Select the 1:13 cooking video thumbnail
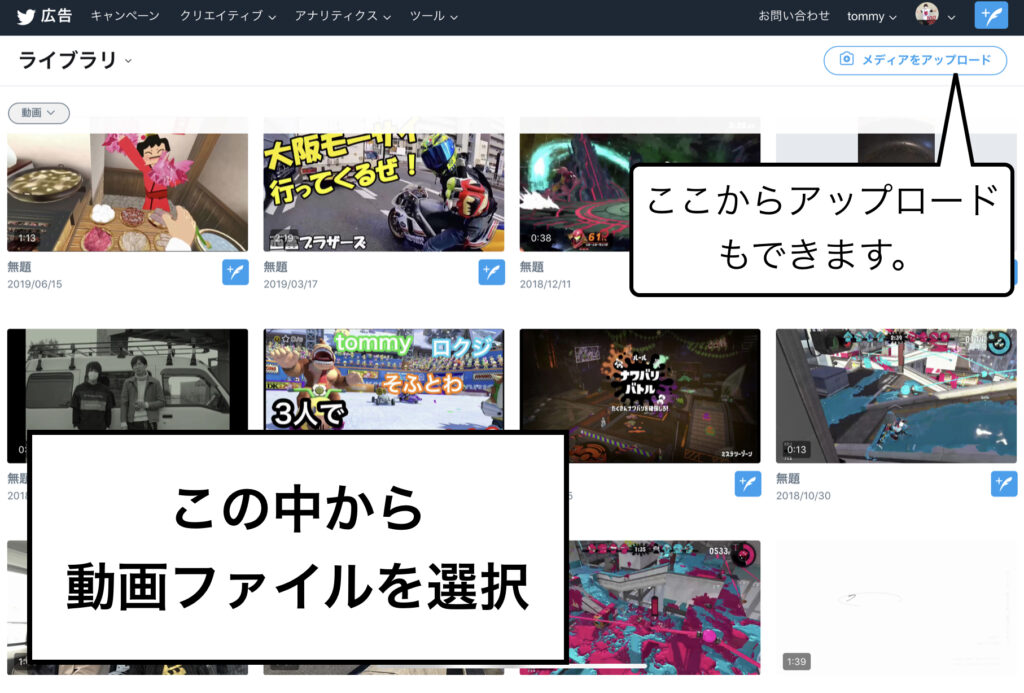 (127, 192)
